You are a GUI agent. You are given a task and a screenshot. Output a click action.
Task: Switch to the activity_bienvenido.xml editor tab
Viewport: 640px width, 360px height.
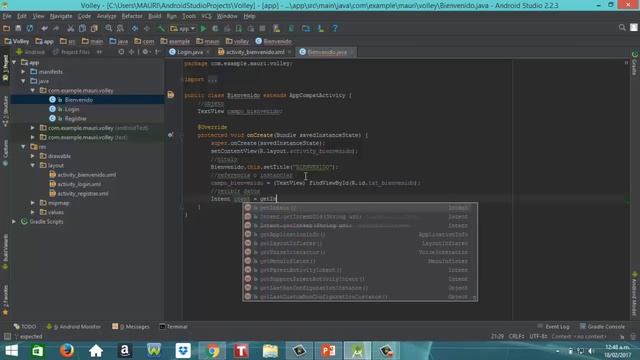[255, 52]
